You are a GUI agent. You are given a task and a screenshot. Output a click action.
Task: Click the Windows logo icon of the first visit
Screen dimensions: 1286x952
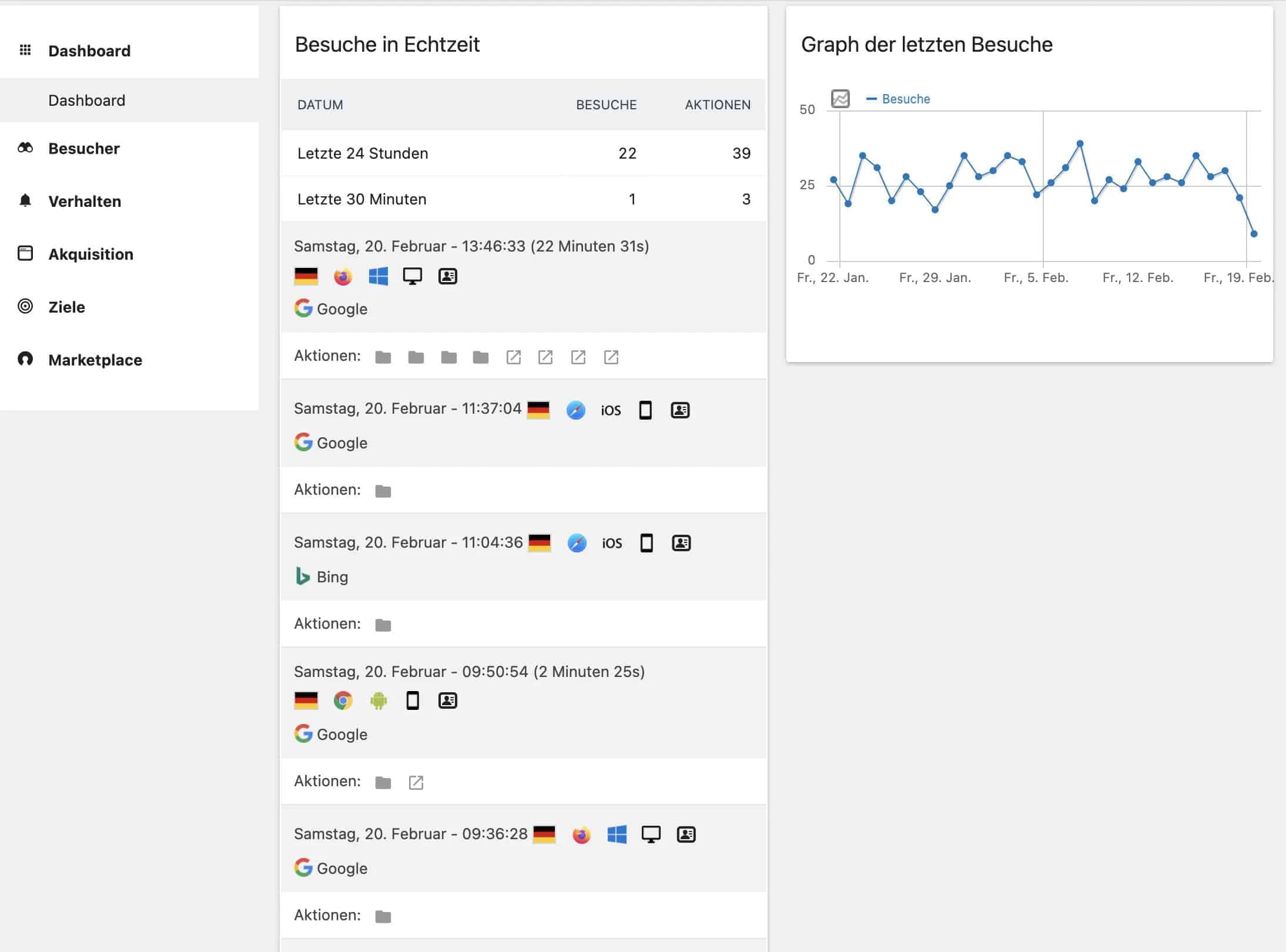click(379, 276)
